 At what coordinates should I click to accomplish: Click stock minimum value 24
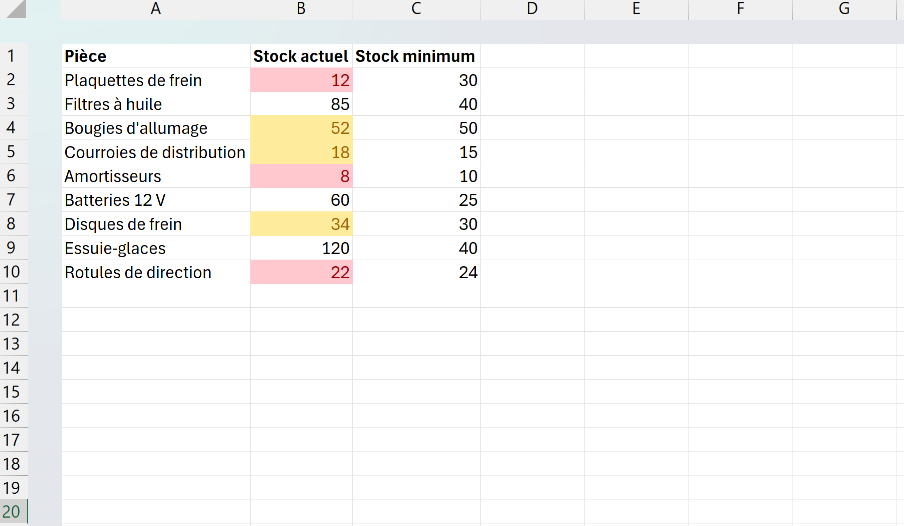[x=416, y=272]
